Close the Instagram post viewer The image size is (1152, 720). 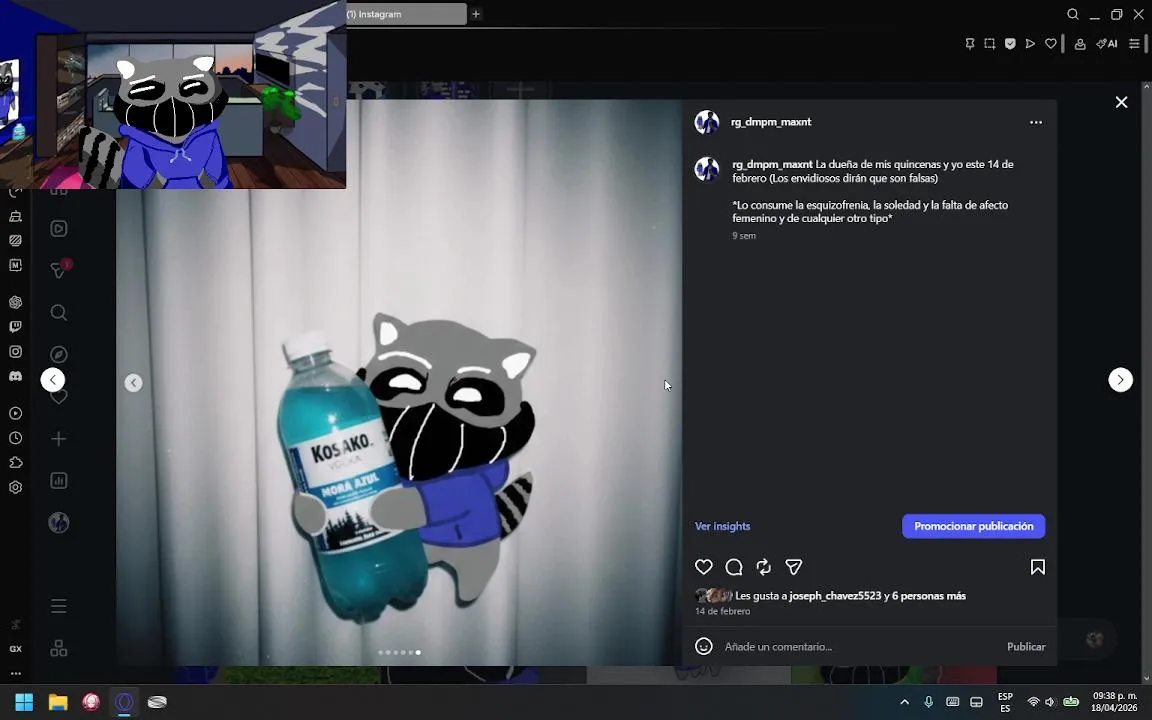pyautogui.click(x=1121, y=102)
